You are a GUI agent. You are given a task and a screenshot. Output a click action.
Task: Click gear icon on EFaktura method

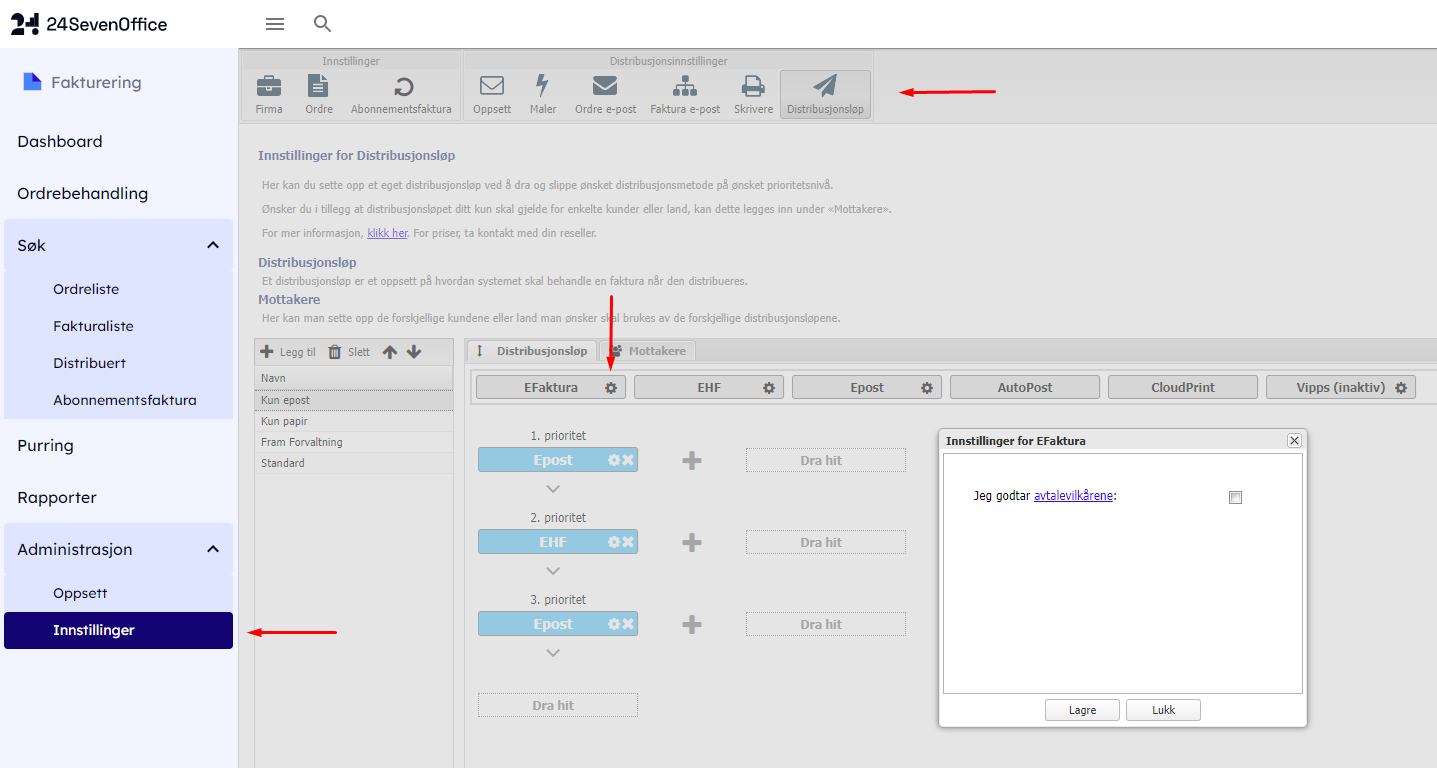point(611,388)
